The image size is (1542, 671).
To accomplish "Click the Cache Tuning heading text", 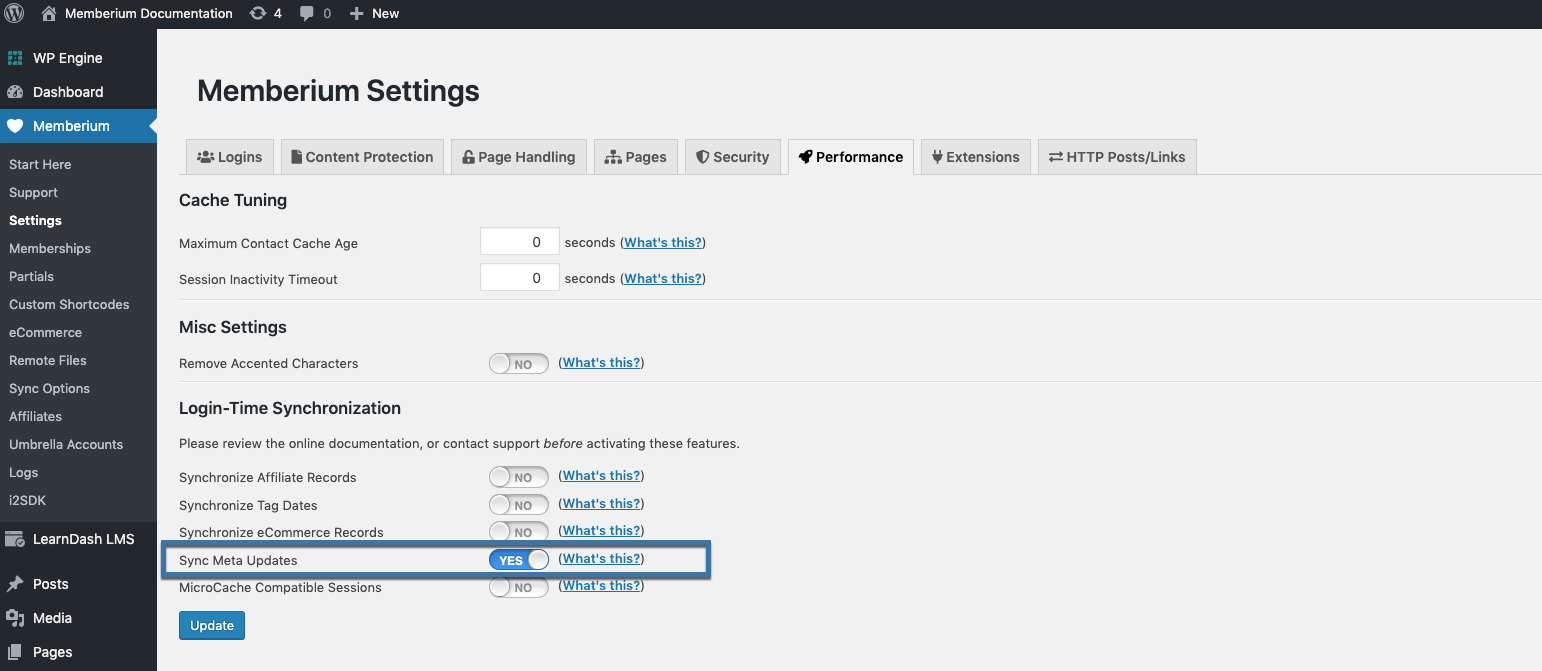I will point(233,200).
